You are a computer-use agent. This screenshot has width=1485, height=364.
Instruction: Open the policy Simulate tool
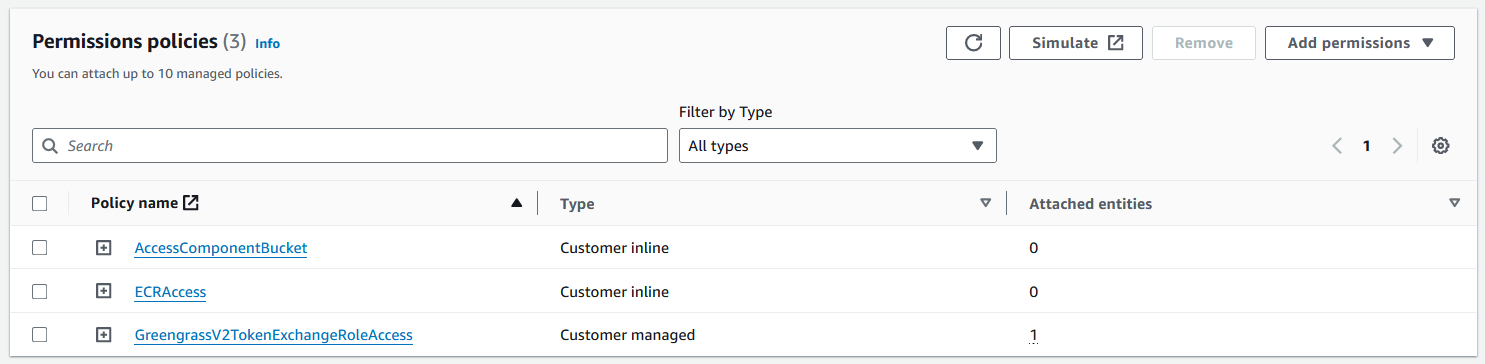[x=1076, y=43]
